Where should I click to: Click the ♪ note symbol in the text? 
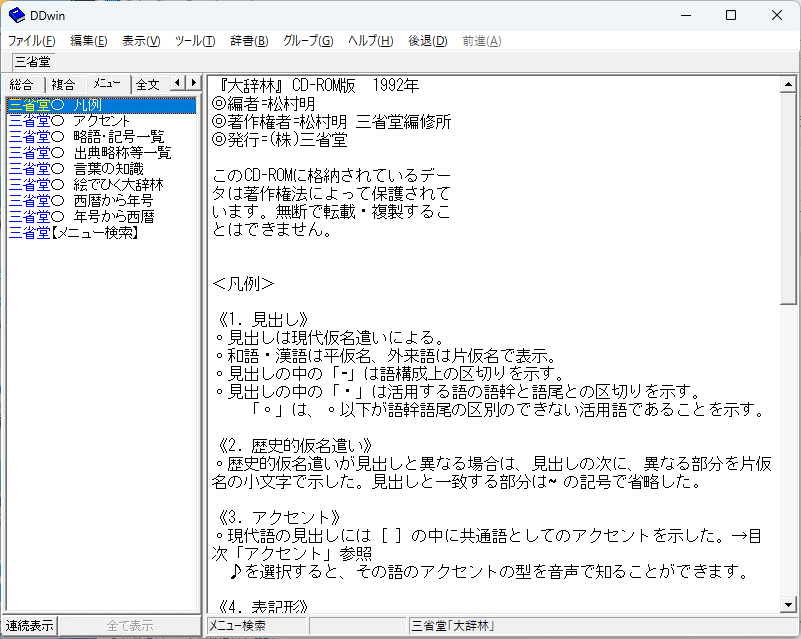[x=235, y=572]
